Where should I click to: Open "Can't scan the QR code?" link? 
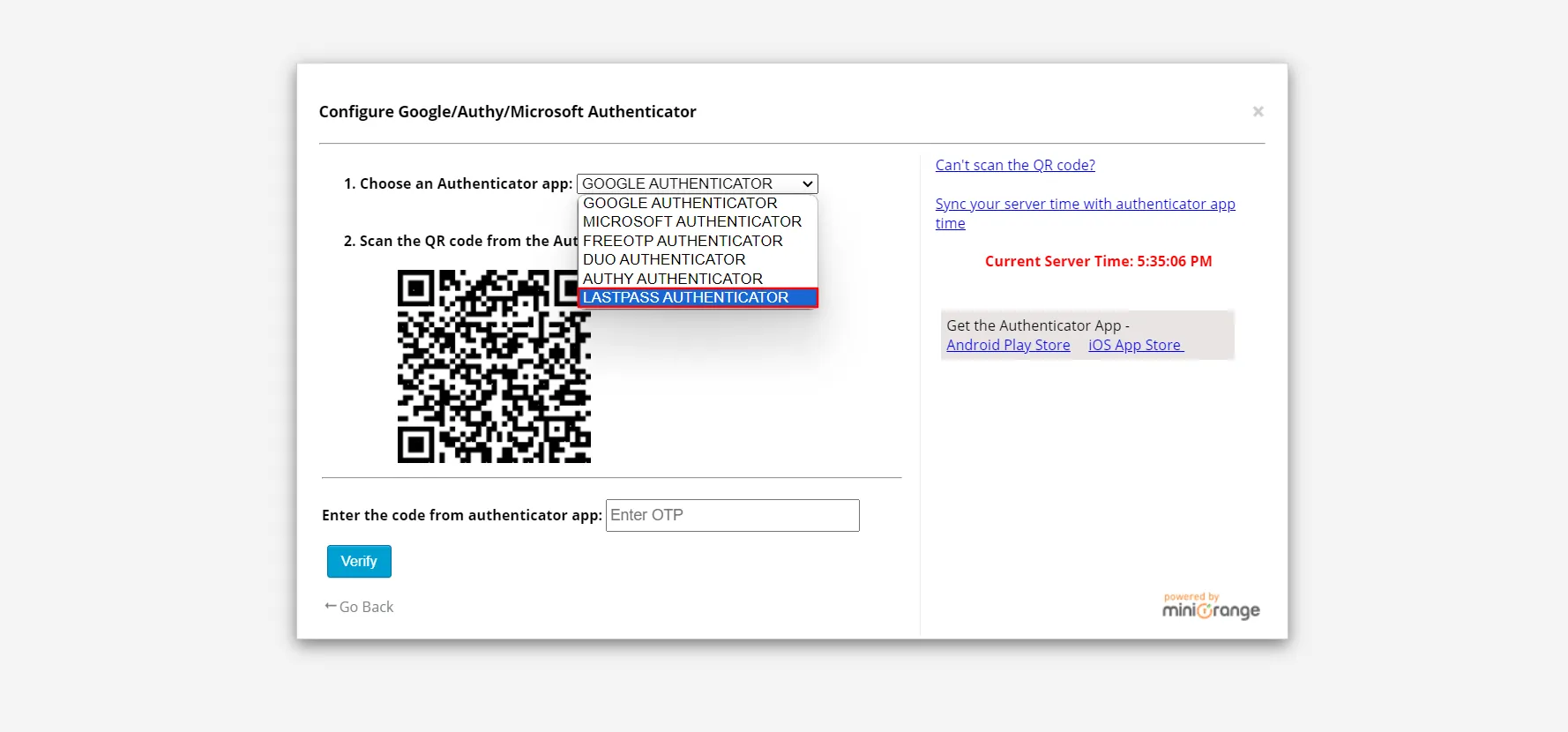(1015, 165)
